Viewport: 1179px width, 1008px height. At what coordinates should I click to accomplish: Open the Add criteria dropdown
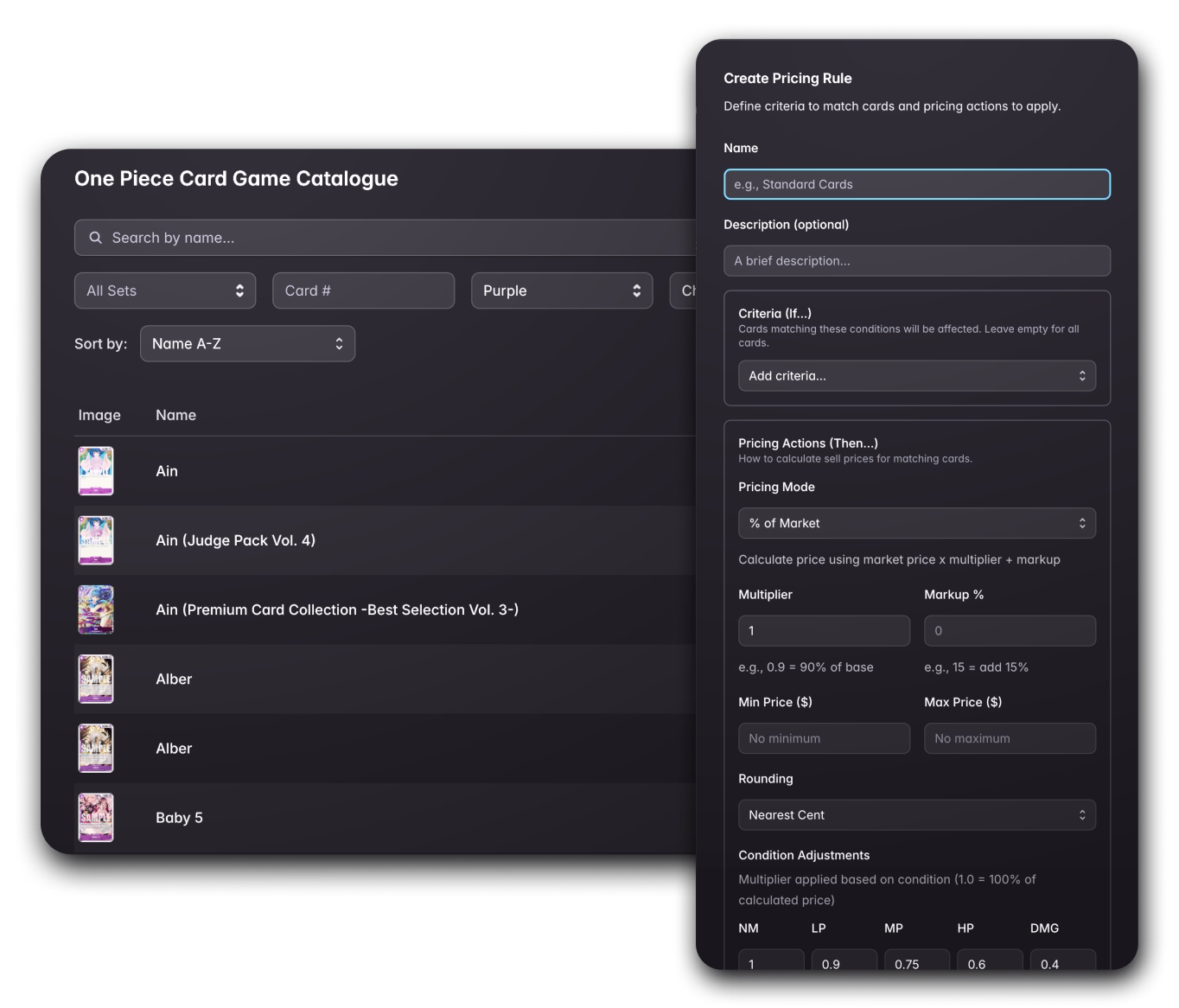[917, 376]
